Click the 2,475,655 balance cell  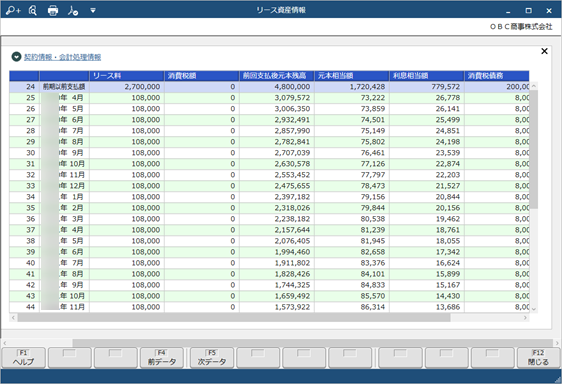(x=277, y=186)
